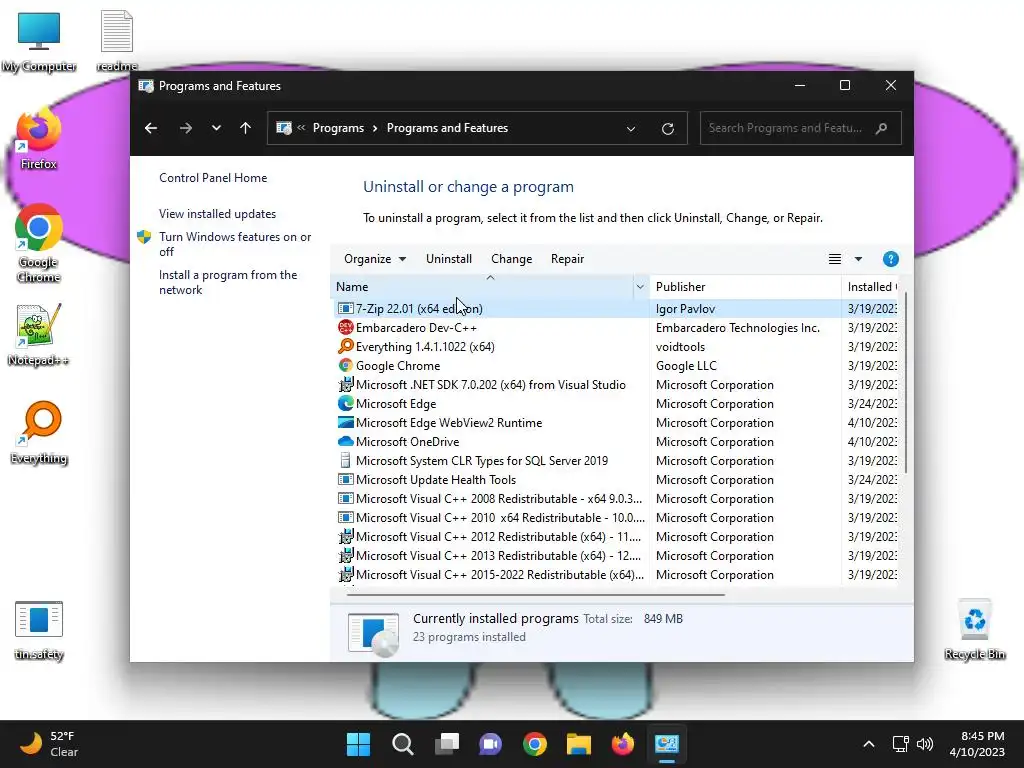Open Install a program from the network
Screen dimensions: 1024x768
[x=228, y=282]
